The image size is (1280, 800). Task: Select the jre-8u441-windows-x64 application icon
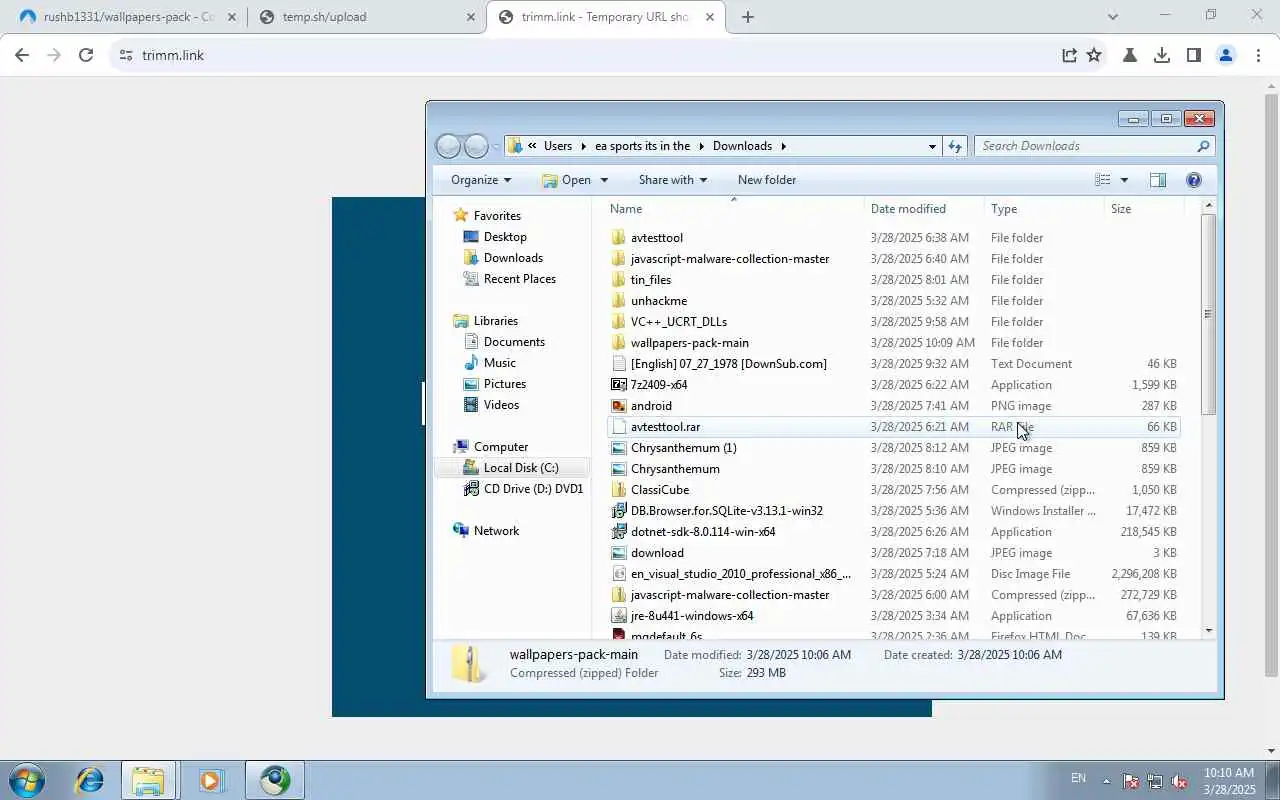[x=619, y=616]
